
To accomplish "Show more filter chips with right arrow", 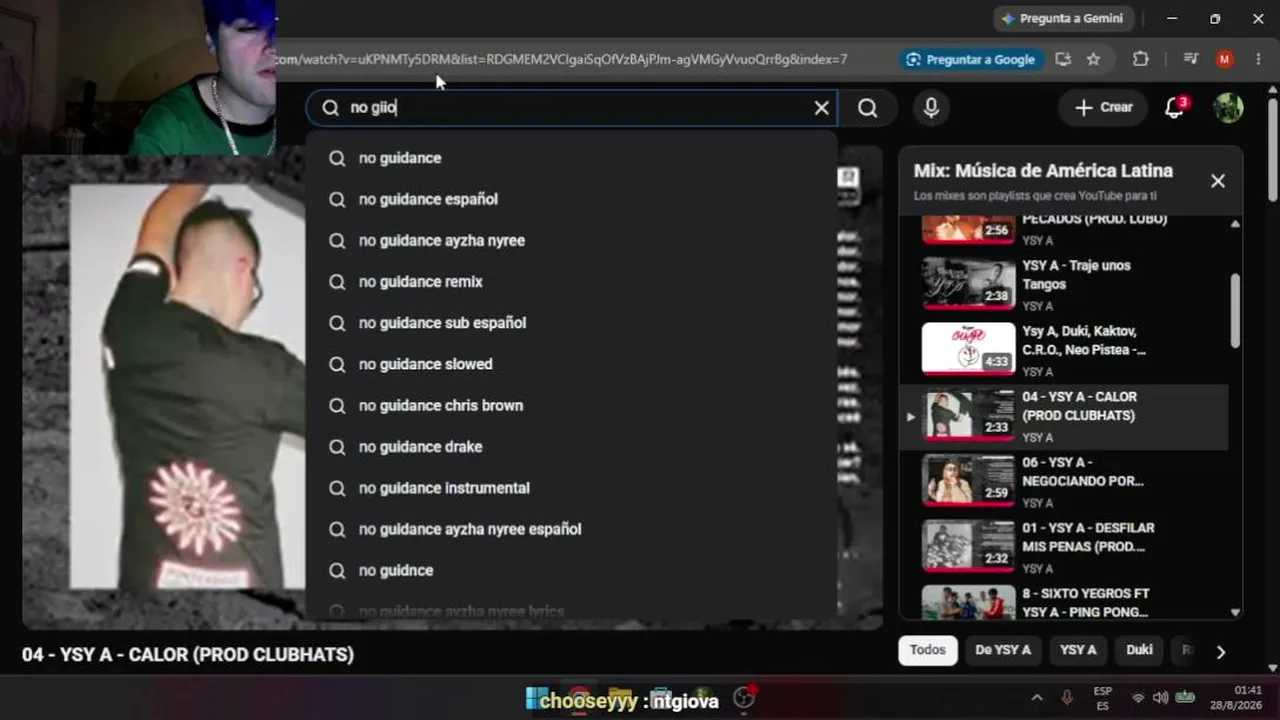I will point(1220,652).
